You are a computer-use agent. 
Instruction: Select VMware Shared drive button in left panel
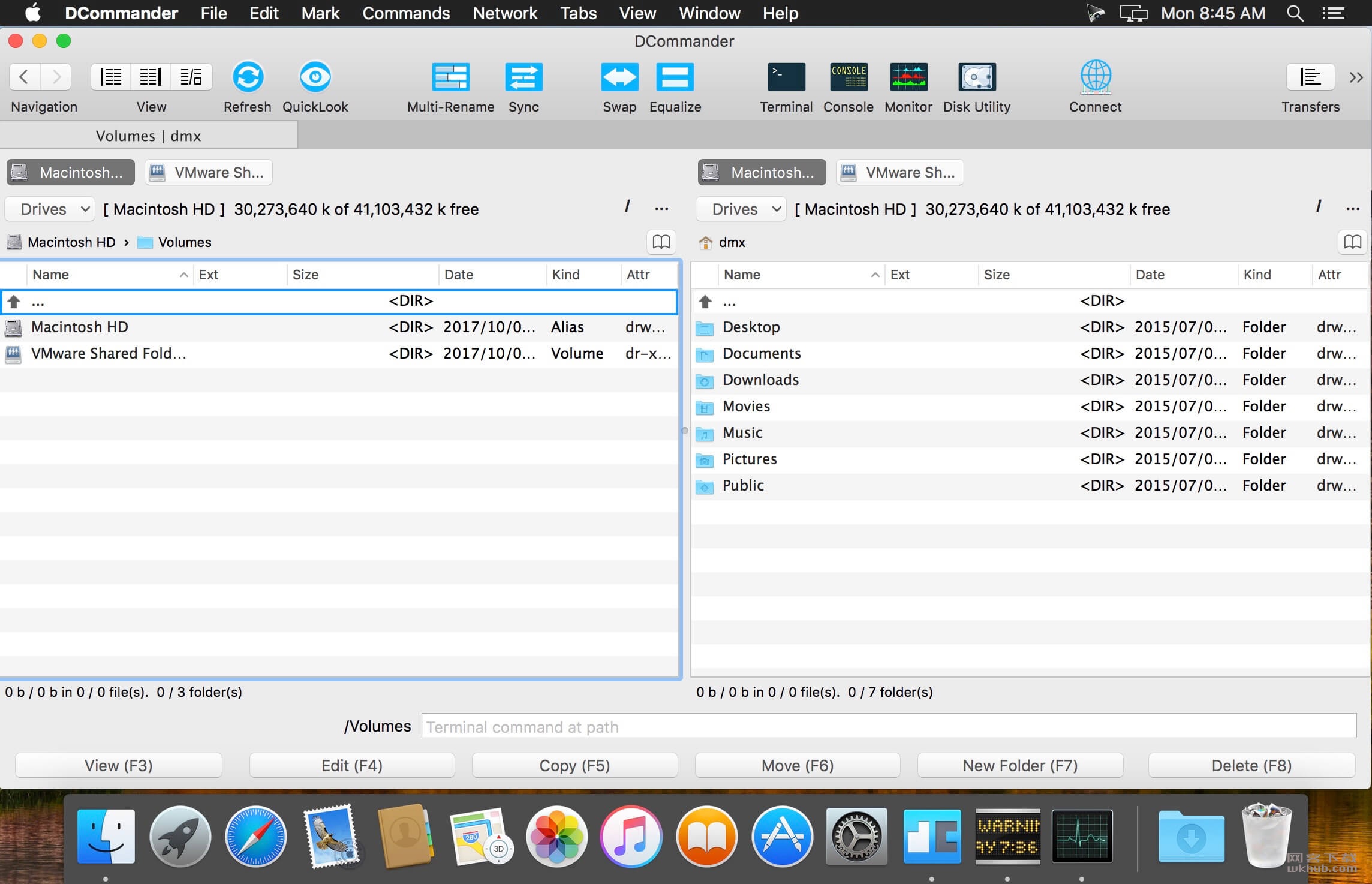[x=209, y=173]
